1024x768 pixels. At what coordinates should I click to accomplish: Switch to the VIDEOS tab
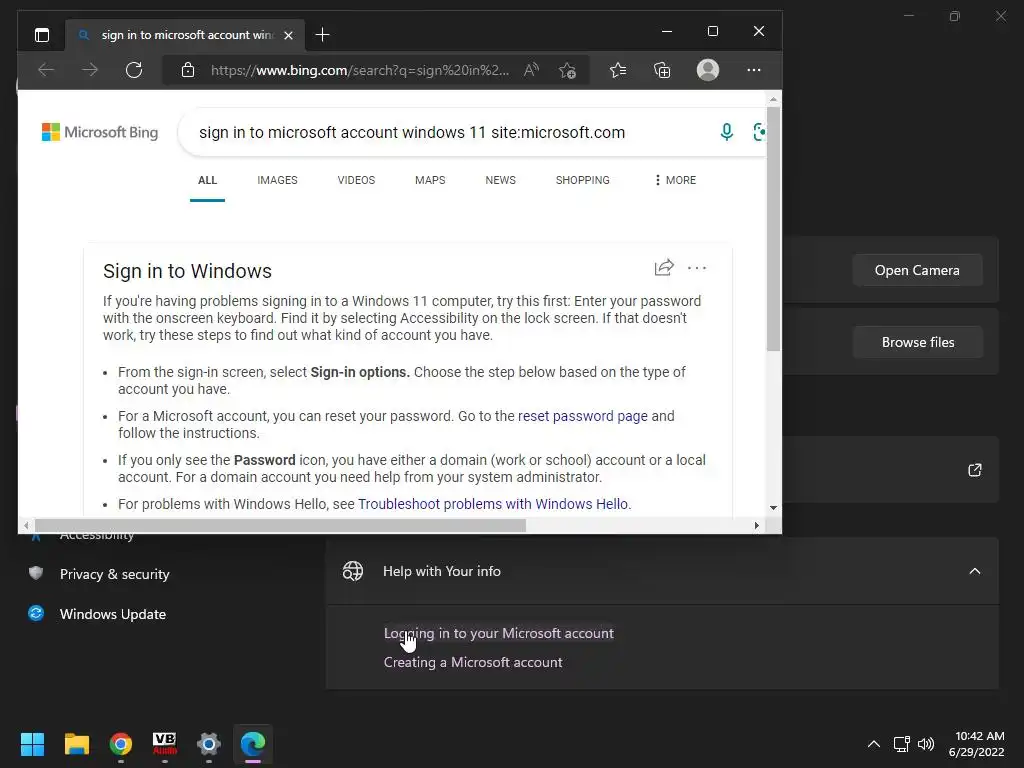356,180
